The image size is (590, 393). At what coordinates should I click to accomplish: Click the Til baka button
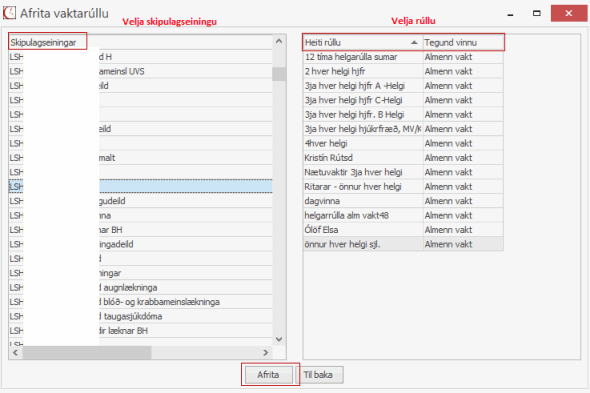(x=318, y=375)
